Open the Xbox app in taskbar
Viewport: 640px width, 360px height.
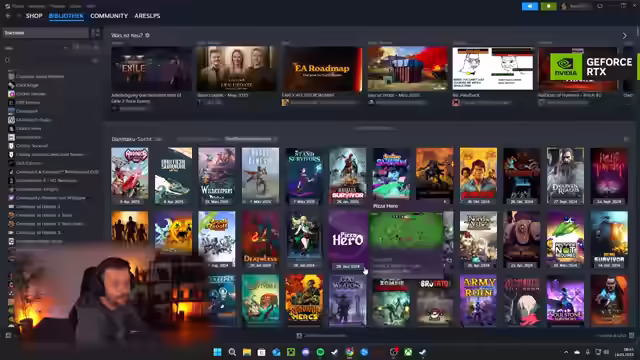pyautogui.click(x=408, y=352)
